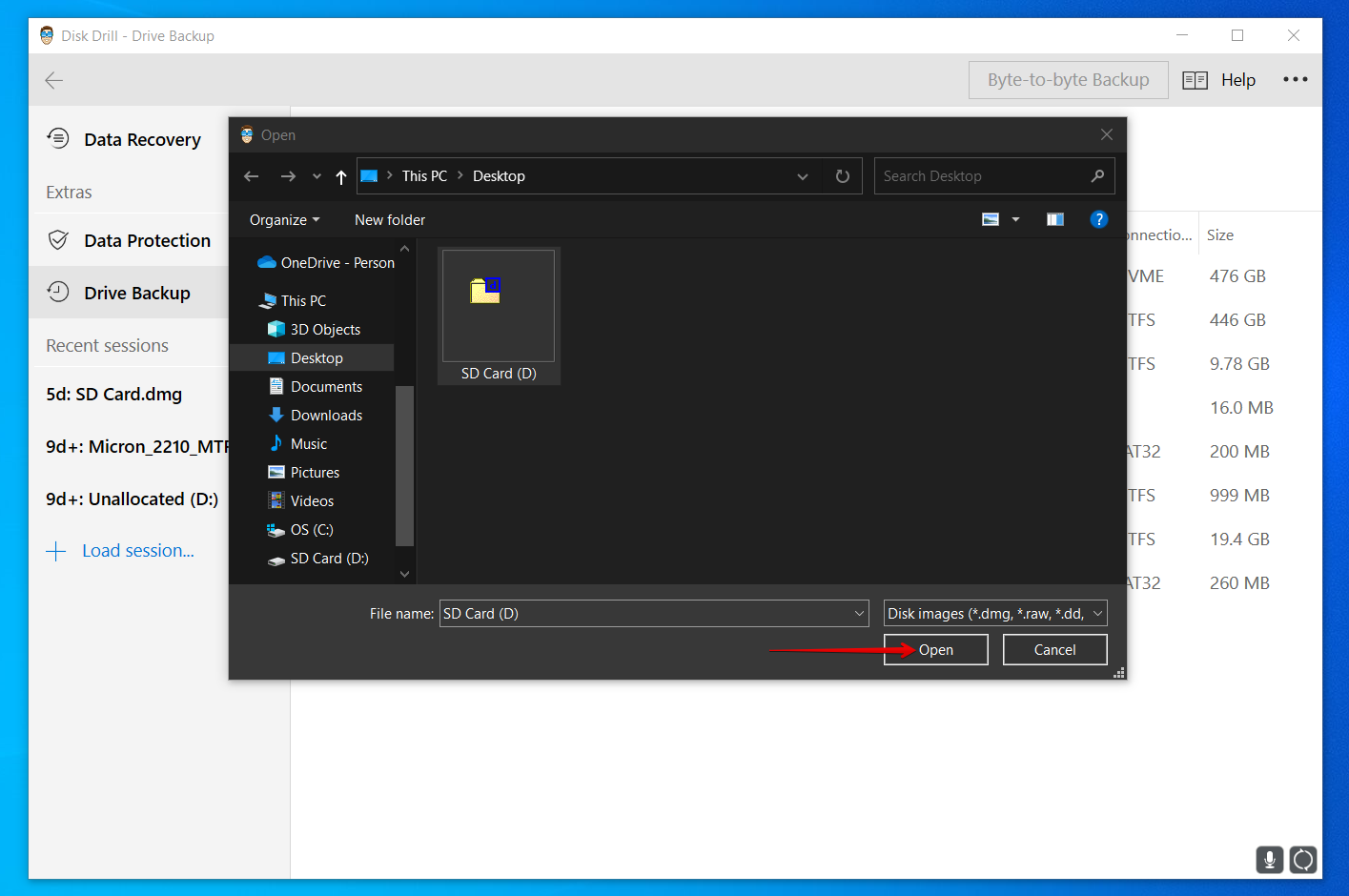Viewport: 1349px width, 896px height.
Task: Click Cancel in the Open dialog
Action: 1054,650
